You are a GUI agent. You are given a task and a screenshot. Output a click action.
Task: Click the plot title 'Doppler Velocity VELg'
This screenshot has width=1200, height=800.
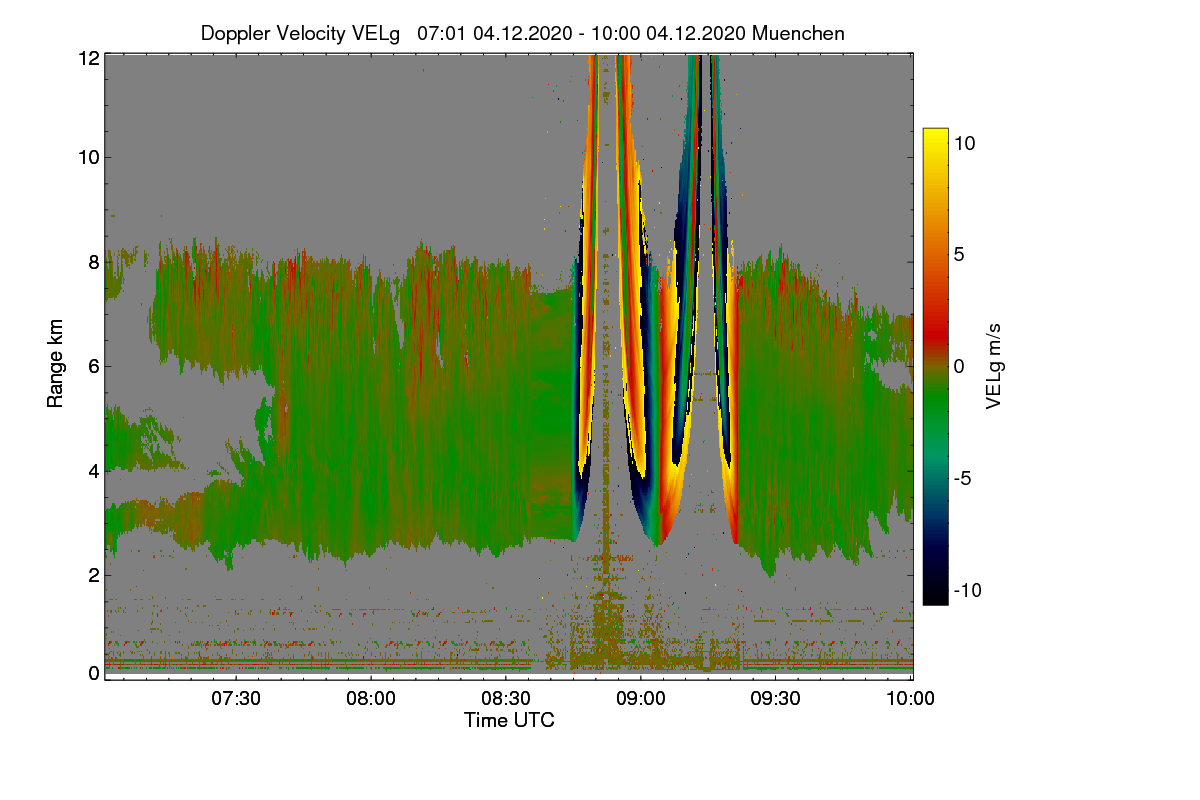click(302, 33)
